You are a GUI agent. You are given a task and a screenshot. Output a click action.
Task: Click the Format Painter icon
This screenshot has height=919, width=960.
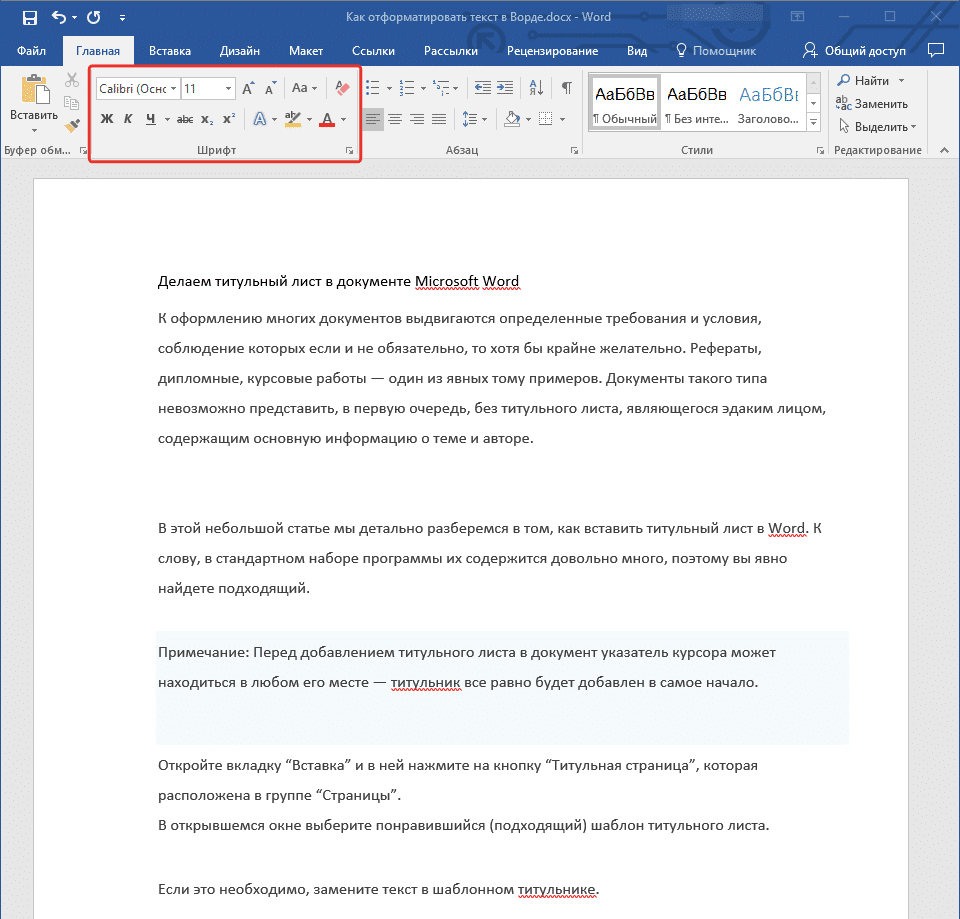pos(71,124)
